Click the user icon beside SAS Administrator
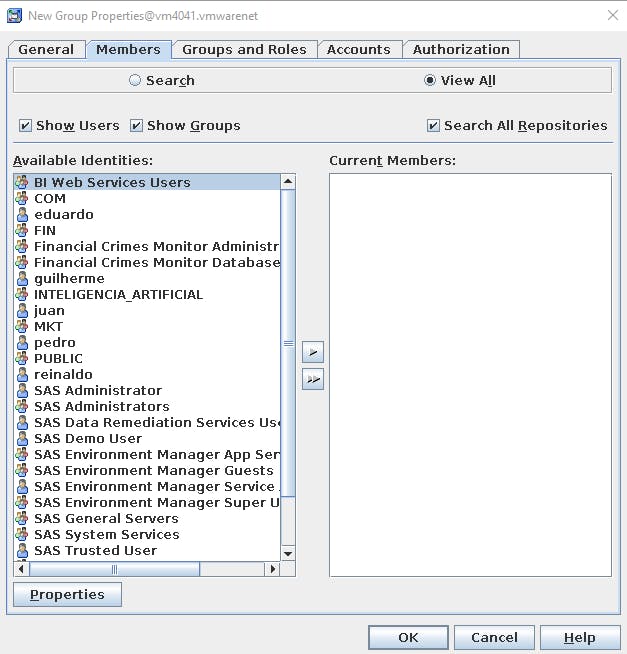The width and height of the screenshot is (627, 654). (x=22, y=390)
